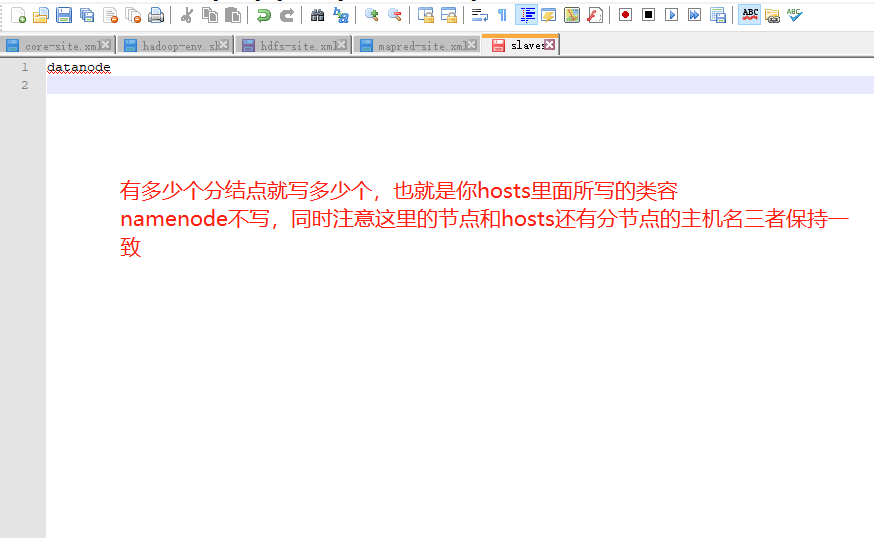Click the Redo arrow icon
Image resolution: width=874 pixels, height=538 pixels.
tap(287, 15)
